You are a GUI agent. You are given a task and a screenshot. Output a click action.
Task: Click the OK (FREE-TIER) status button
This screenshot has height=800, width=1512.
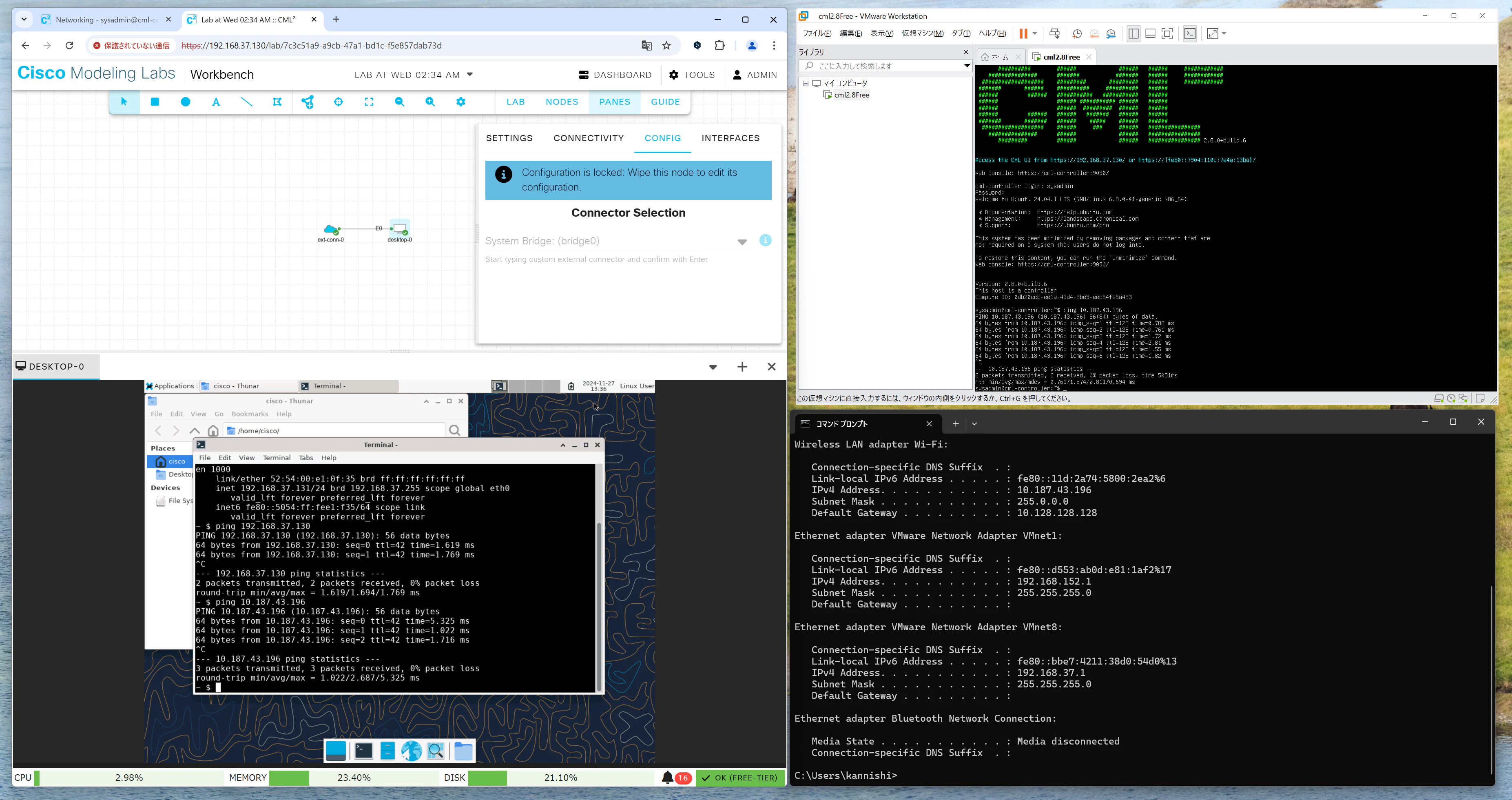pos(740,778)
